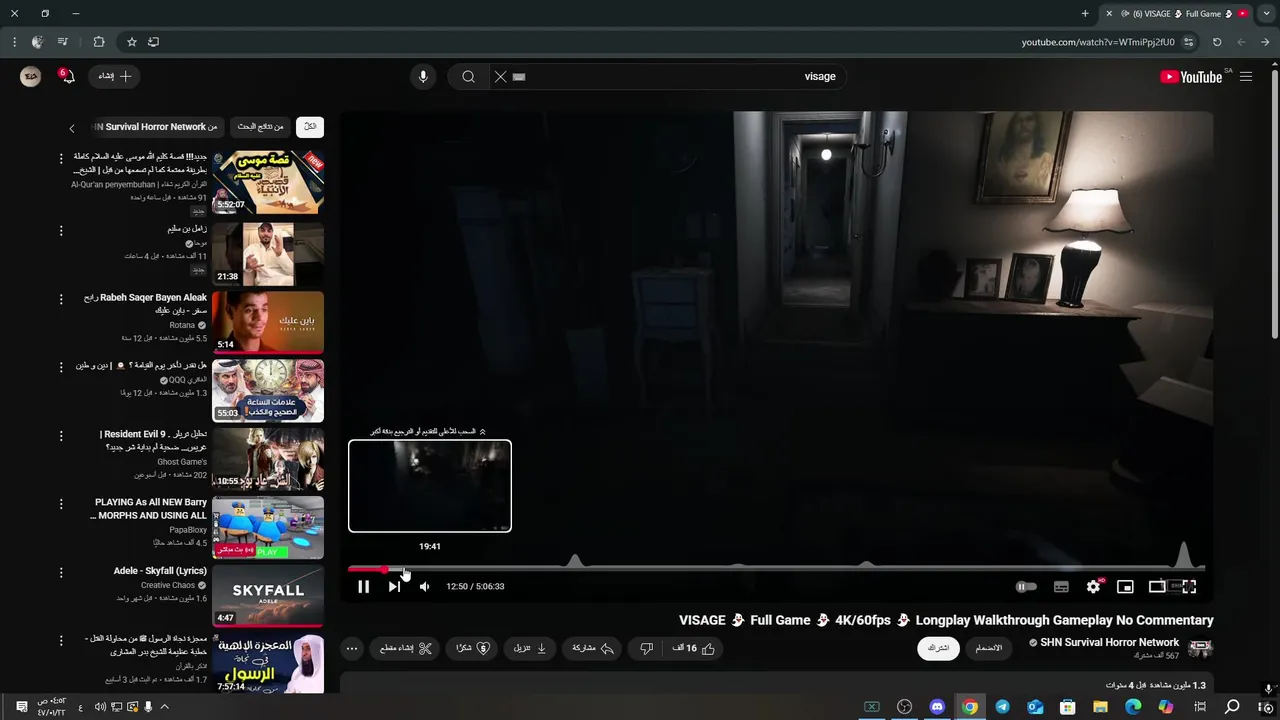The width and height of the screenshot is (1280, 720).
Task: Open the Moses story video thumbnail
Action: 268,182
